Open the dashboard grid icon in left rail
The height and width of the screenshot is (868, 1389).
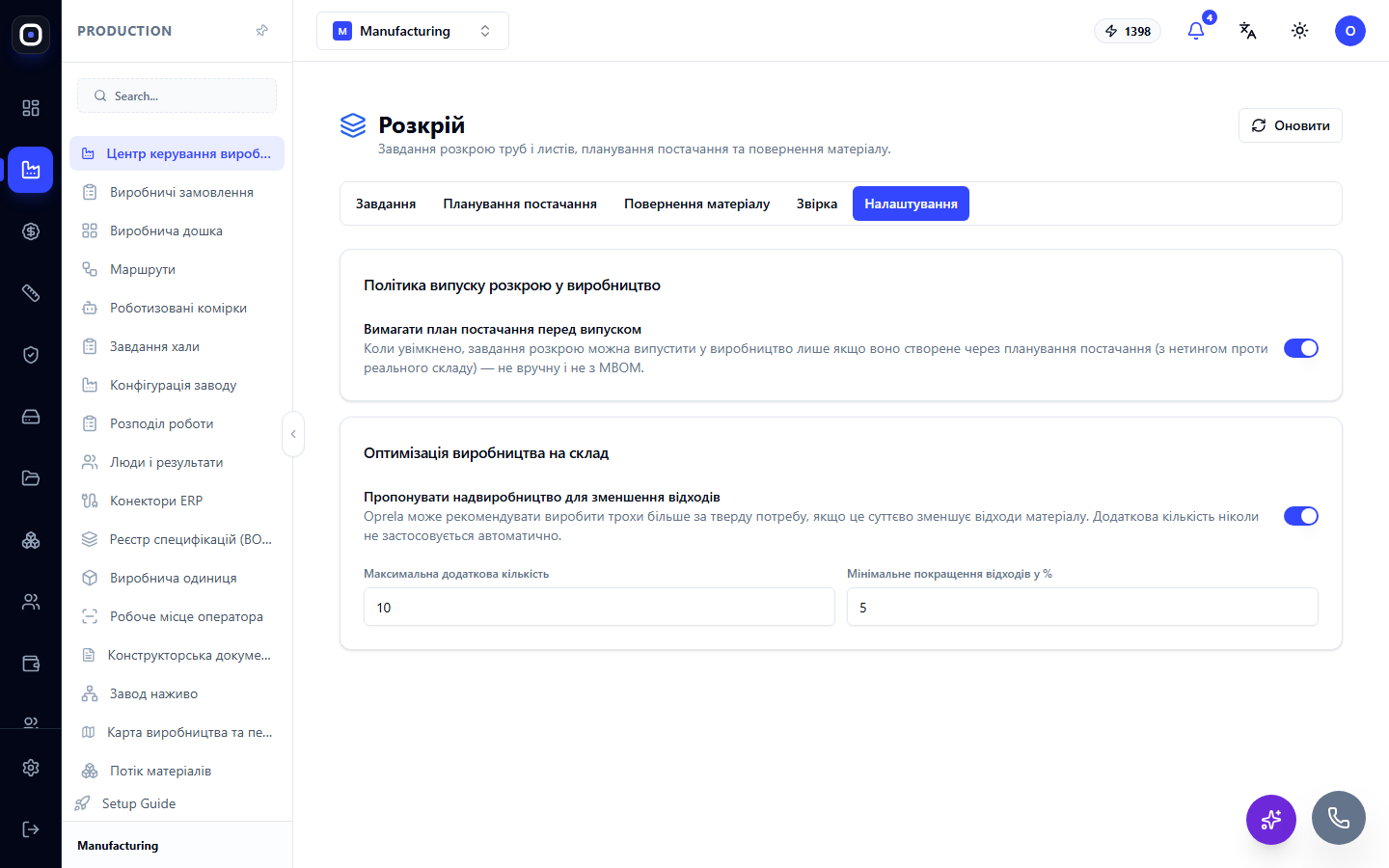[31, 108]
